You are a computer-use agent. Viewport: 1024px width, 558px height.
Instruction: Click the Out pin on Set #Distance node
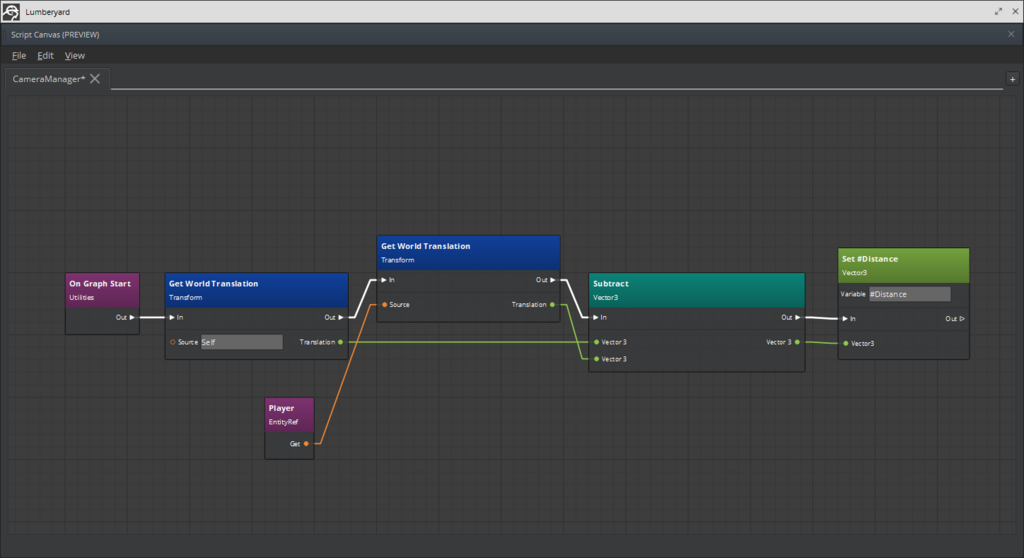[x=962, y=319]
